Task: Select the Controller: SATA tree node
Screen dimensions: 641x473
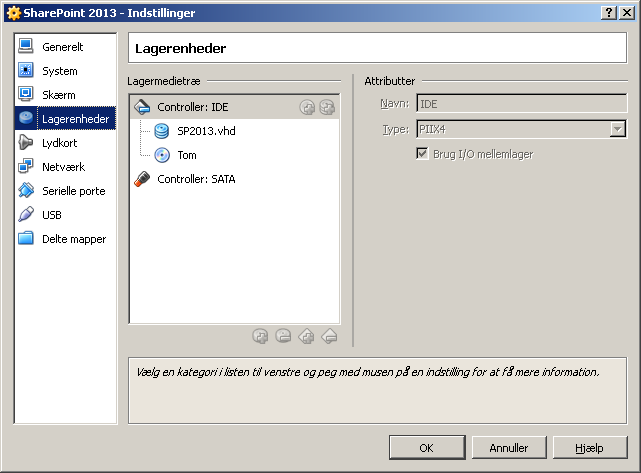Action: click(x=196, y=179)
